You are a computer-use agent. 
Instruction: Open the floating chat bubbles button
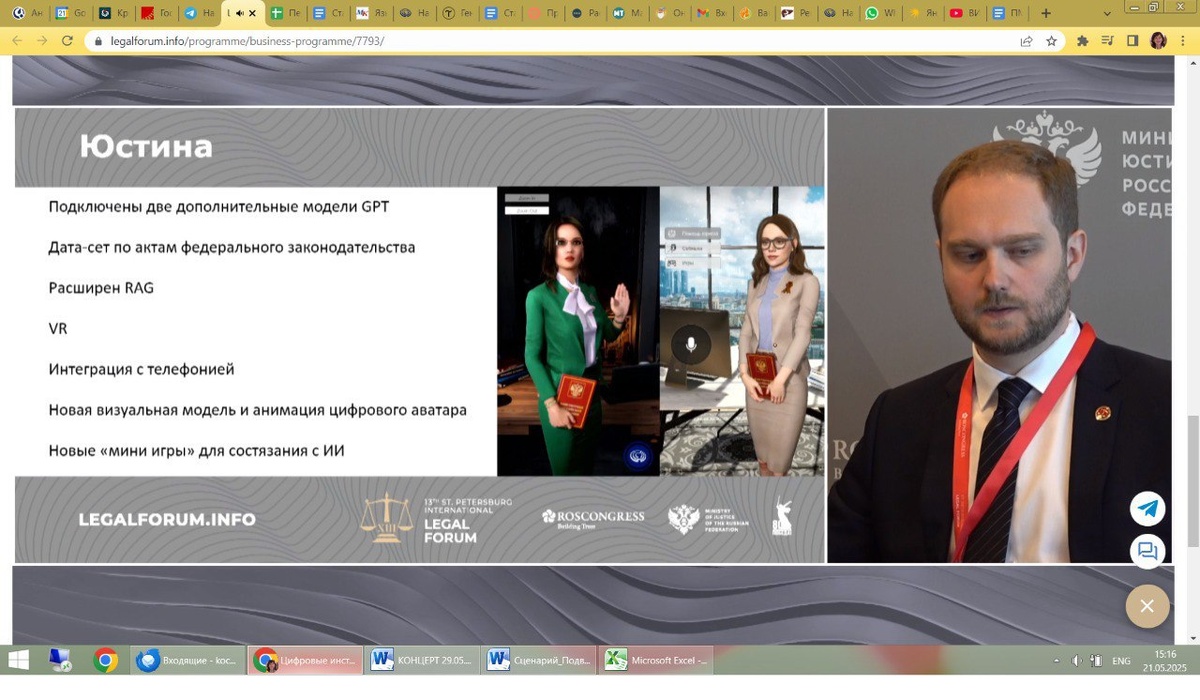[1147, 552]
